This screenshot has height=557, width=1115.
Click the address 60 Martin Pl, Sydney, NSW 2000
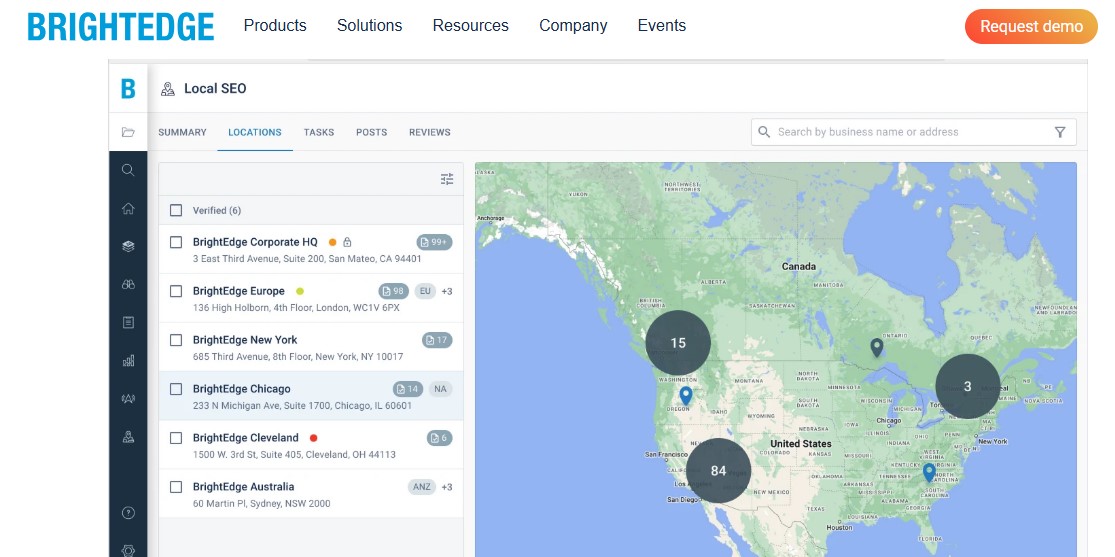262,504
